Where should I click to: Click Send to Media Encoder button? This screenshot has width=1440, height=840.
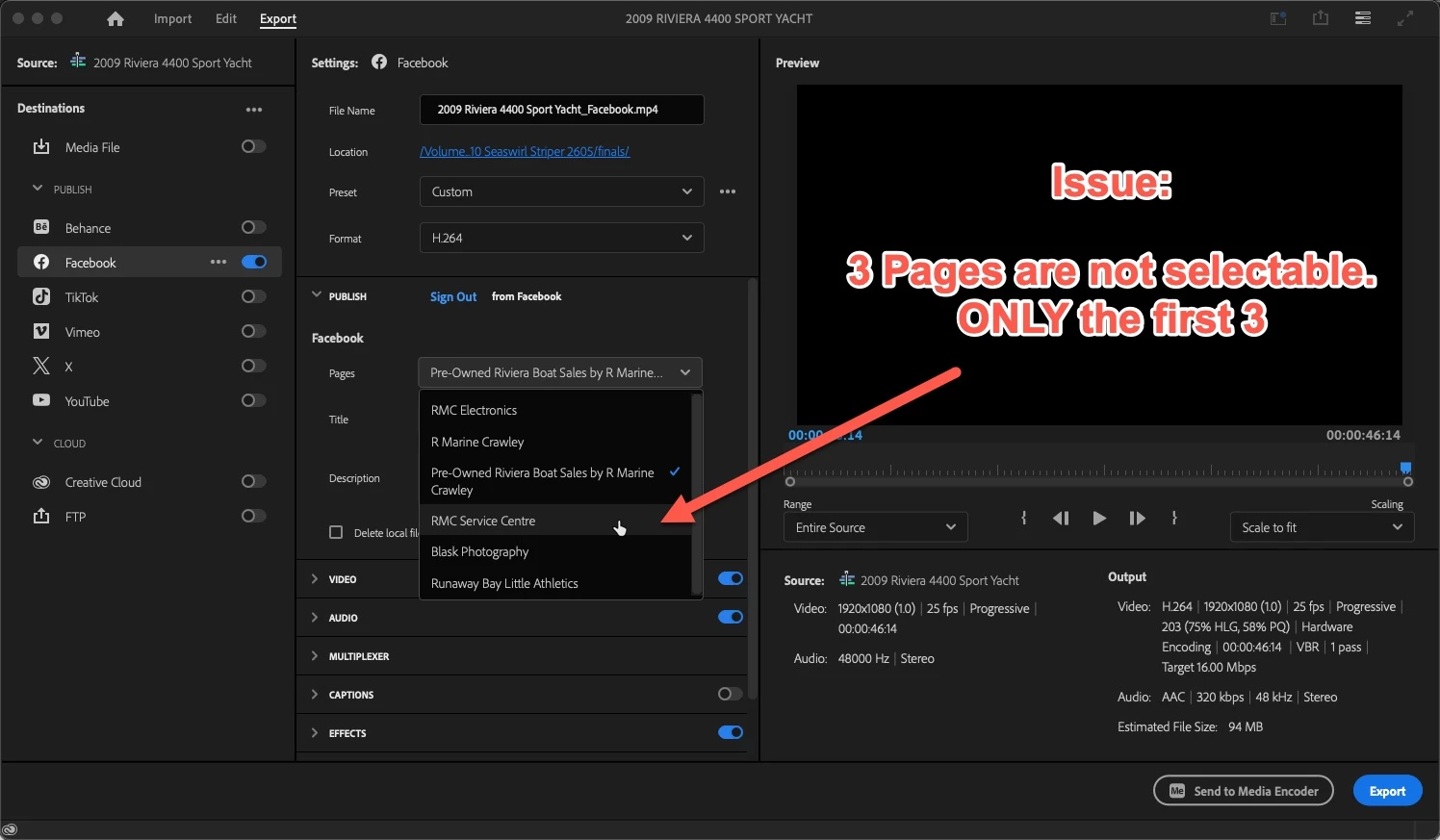1244,791
